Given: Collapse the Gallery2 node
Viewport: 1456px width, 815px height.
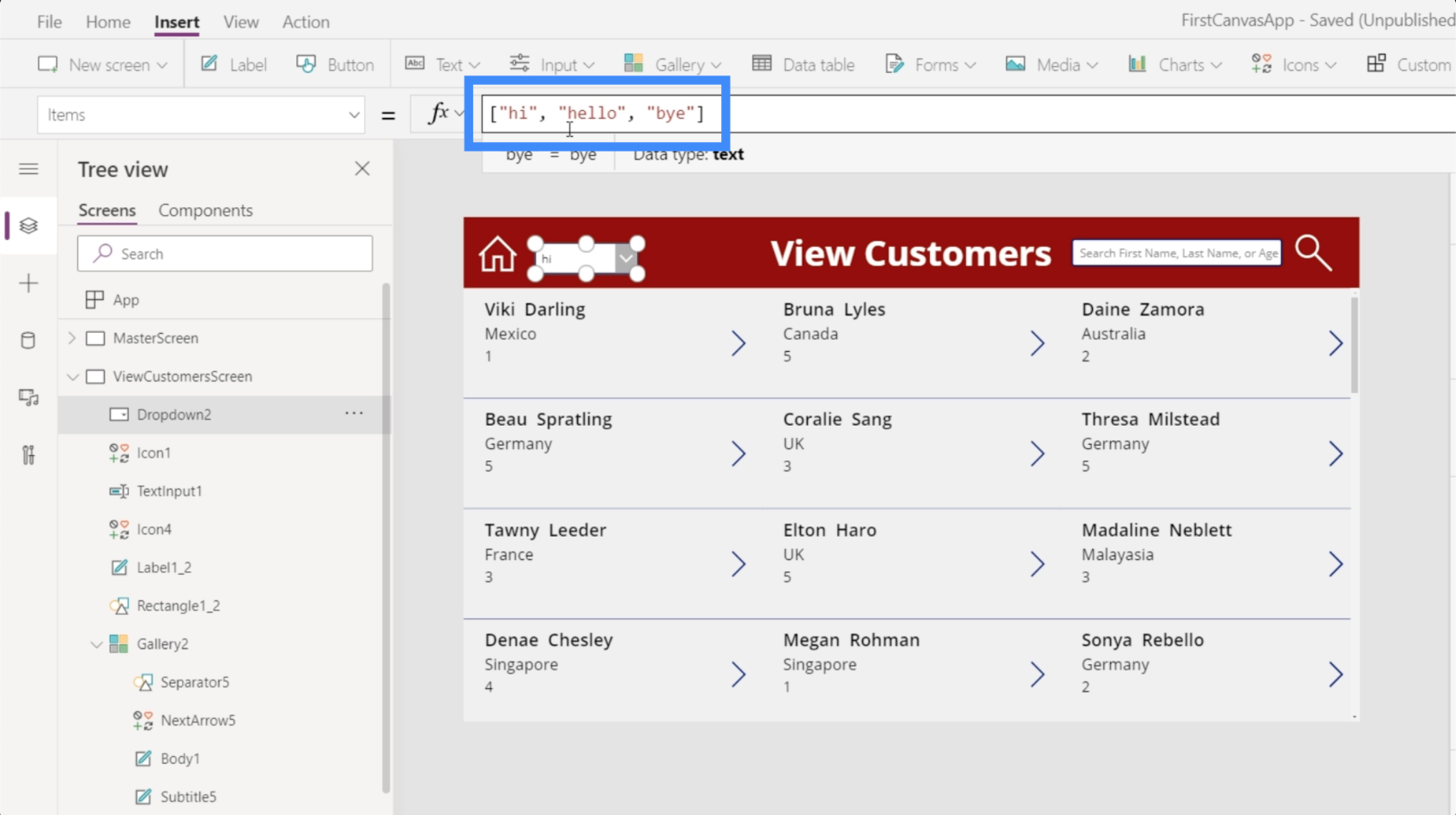Looking at the screenshot, I should click(x=97, y=644).
